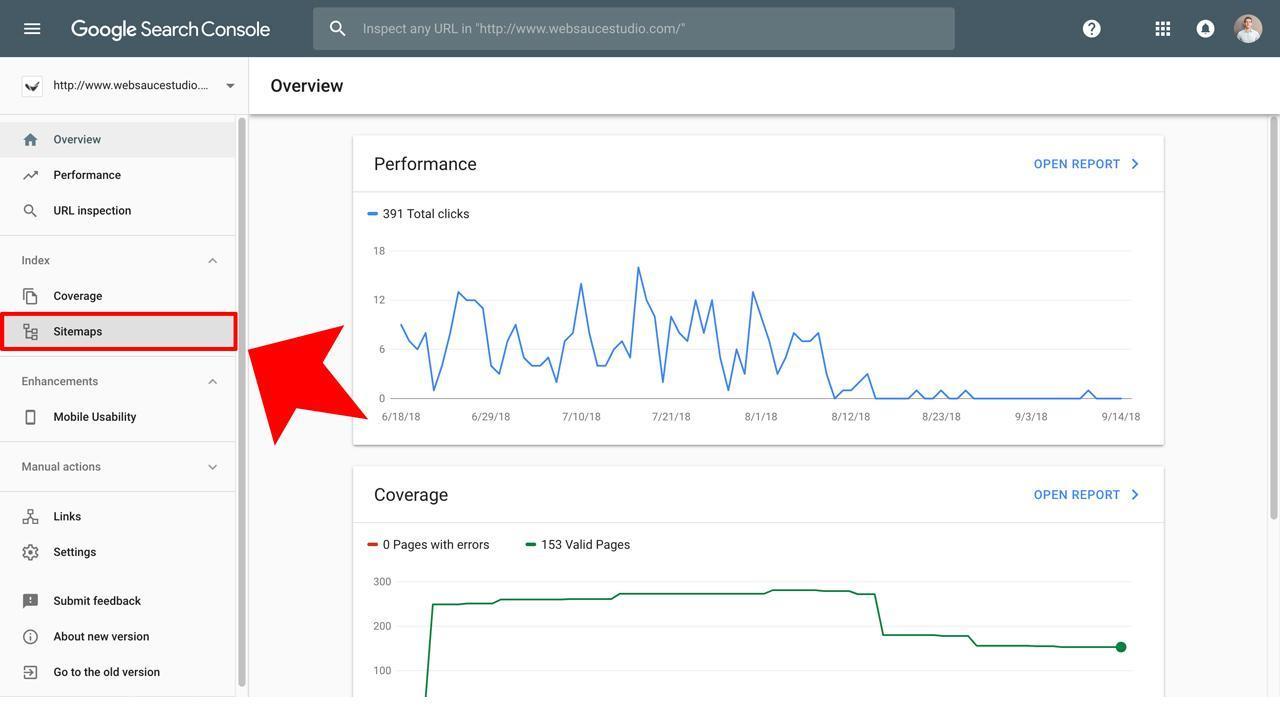1280x714 pixels.
Task: Go to the old version link
Action: point(106,672)
